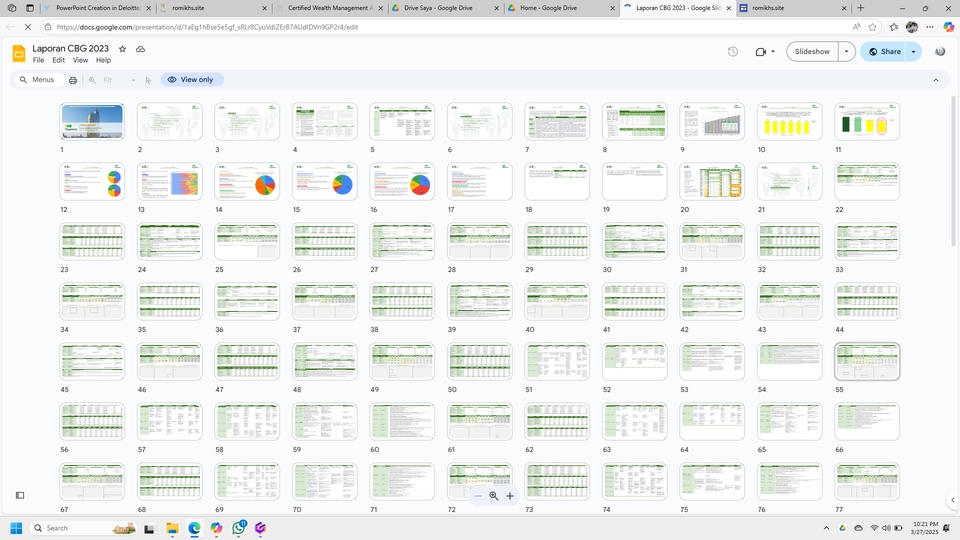
Task: Select slide 13 stacked bar thumbnail
Action: pos(170,182)
